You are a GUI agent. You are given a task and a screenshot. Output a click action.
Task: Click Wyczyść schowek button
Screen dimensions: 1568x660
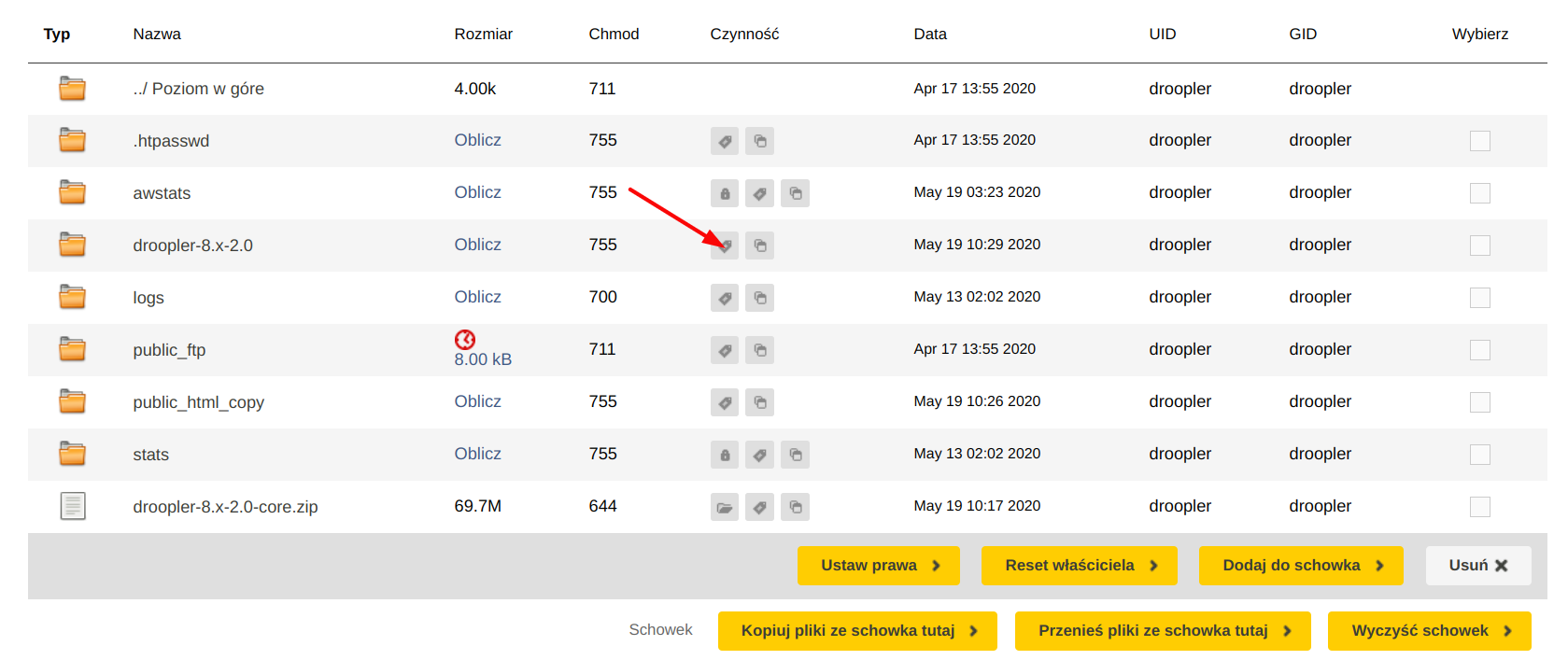click(x=1430, y=631)
